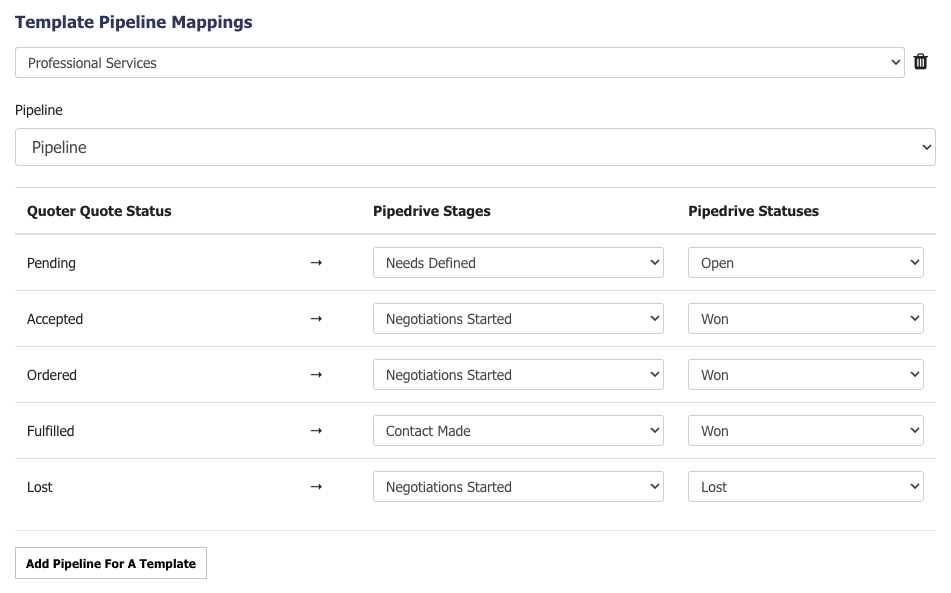Screen dimensions: 951x593
Task: Change Pipedrive status for Accepted row
Action: (x=805, y=318)
